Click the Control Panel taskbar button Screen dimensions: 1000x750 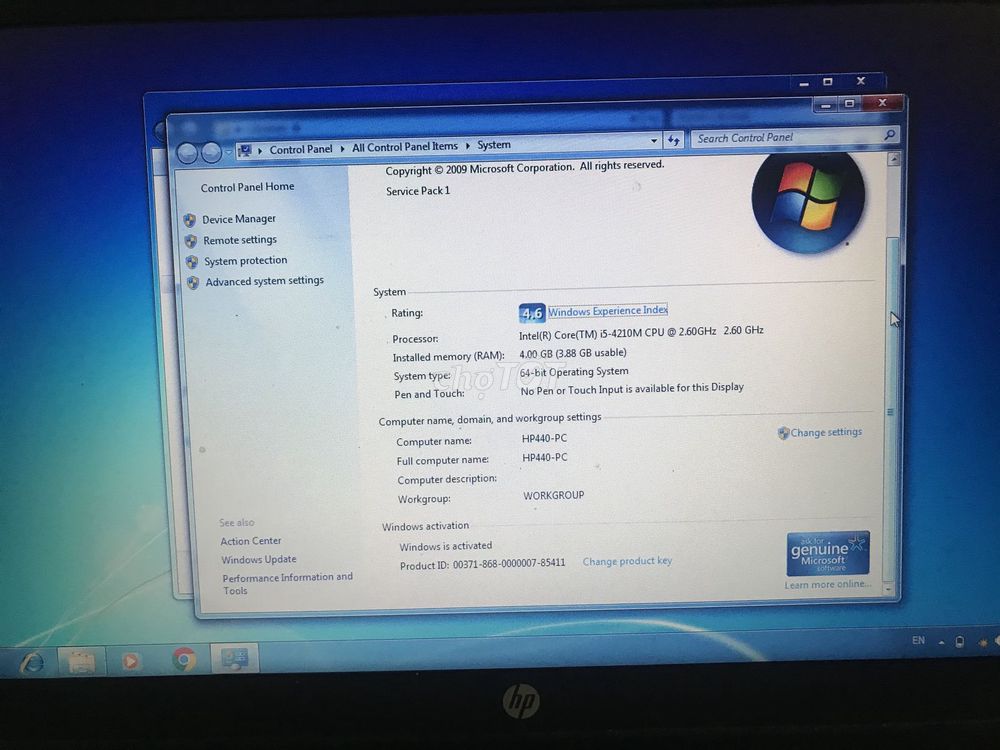pyautogui.click(x=234, y=658)
